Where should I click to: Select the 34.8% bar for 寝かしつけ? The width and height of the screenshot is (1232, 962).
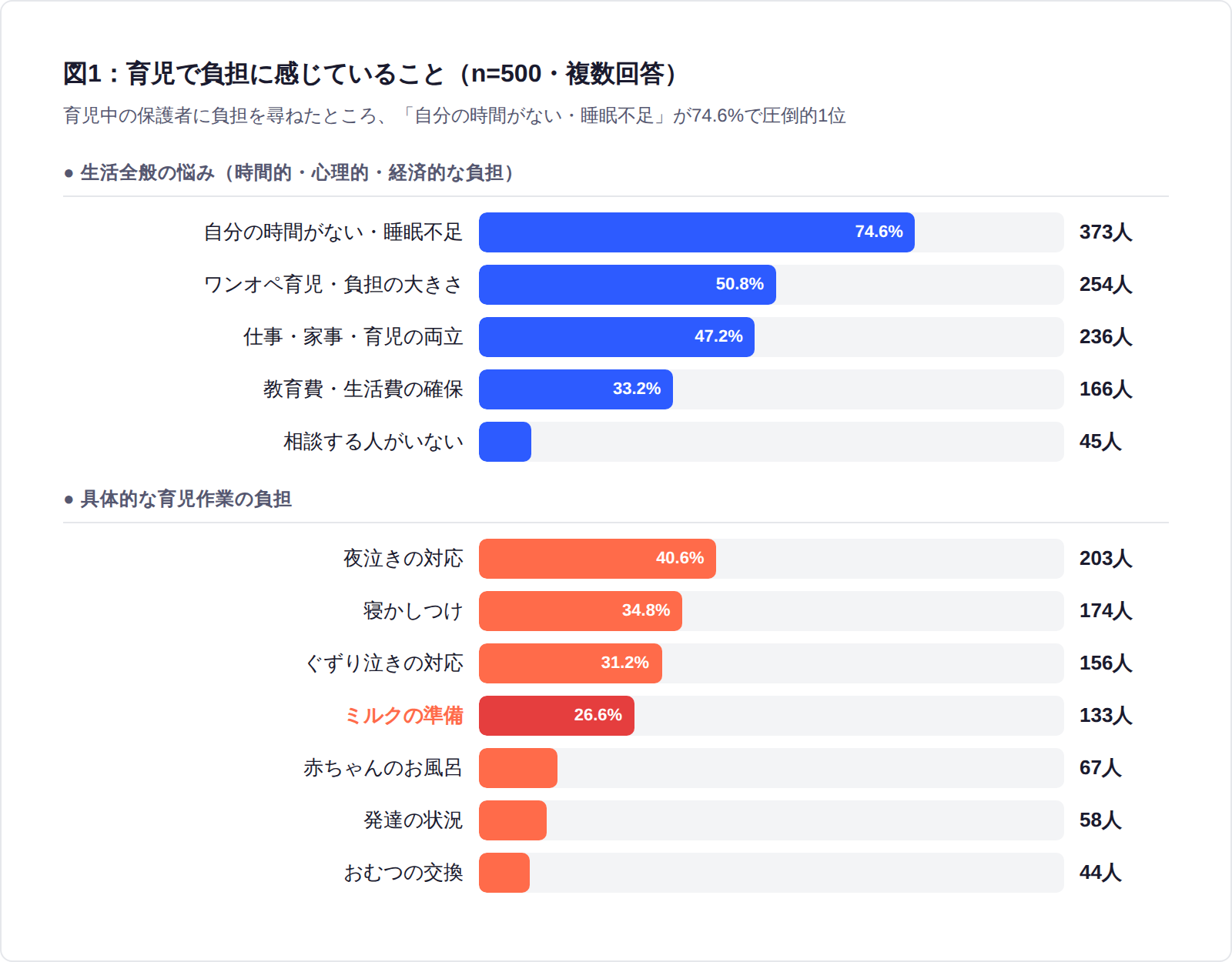(x=580, y=611)
